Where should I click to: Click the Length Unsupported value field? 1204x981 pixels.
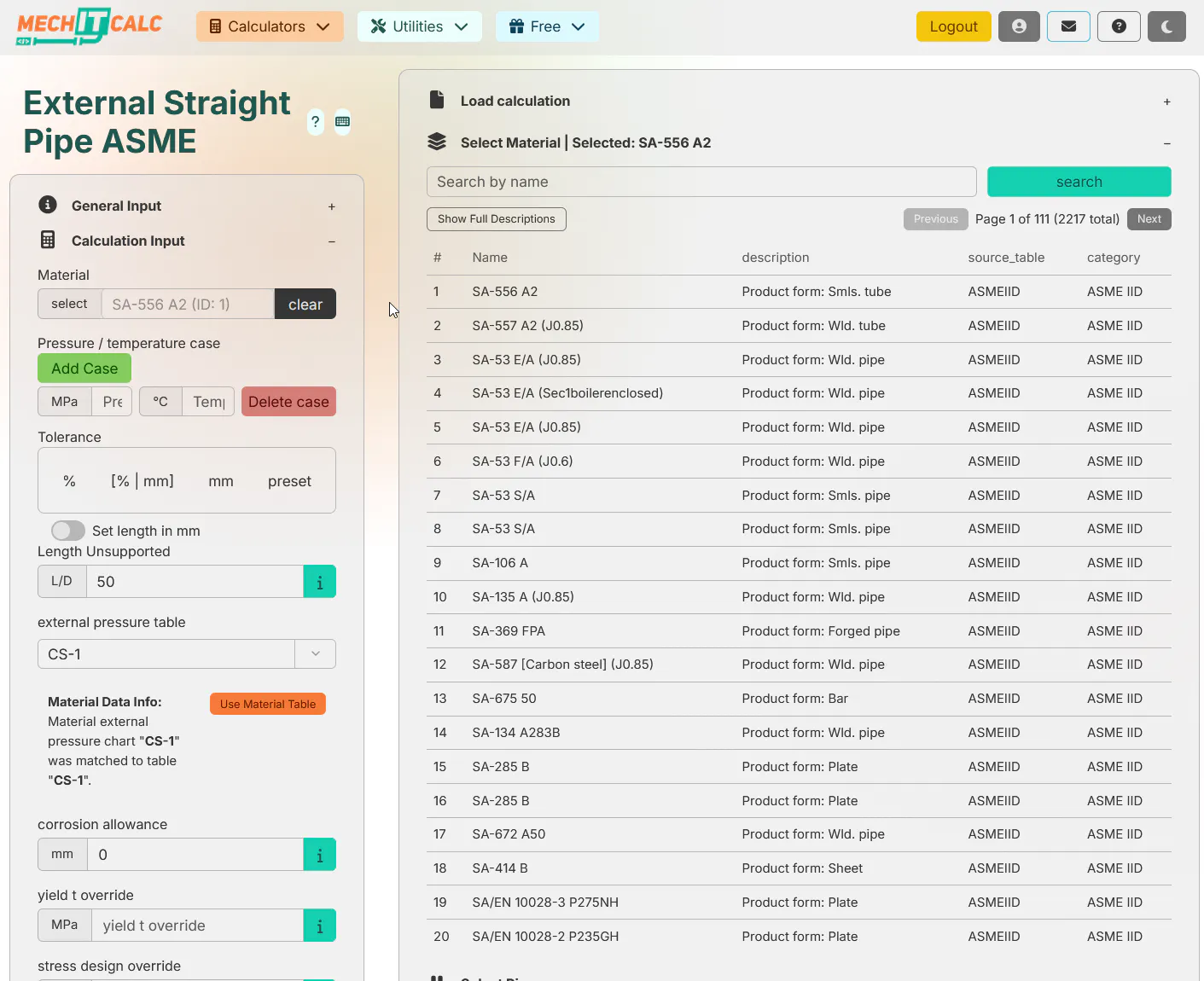[x=195, y=582]
